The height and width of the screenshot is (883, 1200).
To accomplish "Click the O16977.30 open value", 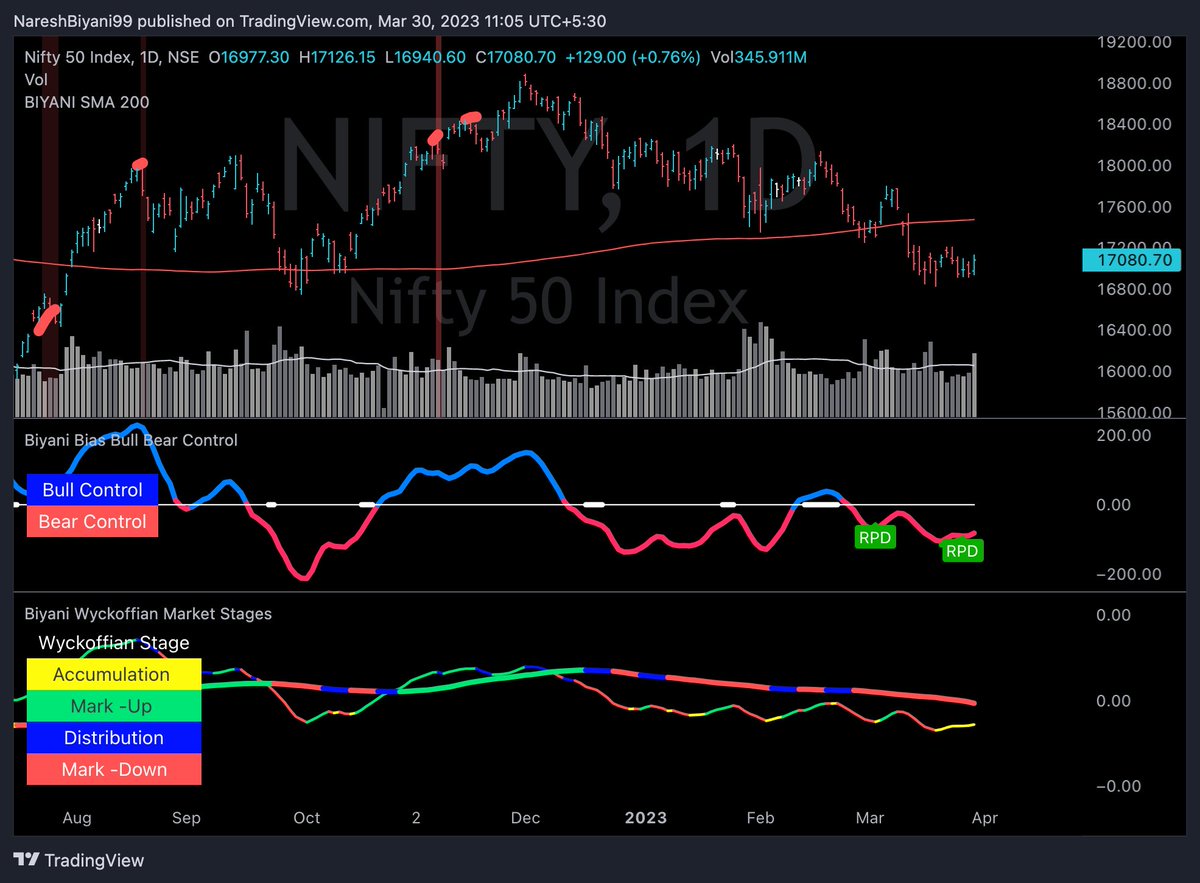I will (x=249, y=57).
